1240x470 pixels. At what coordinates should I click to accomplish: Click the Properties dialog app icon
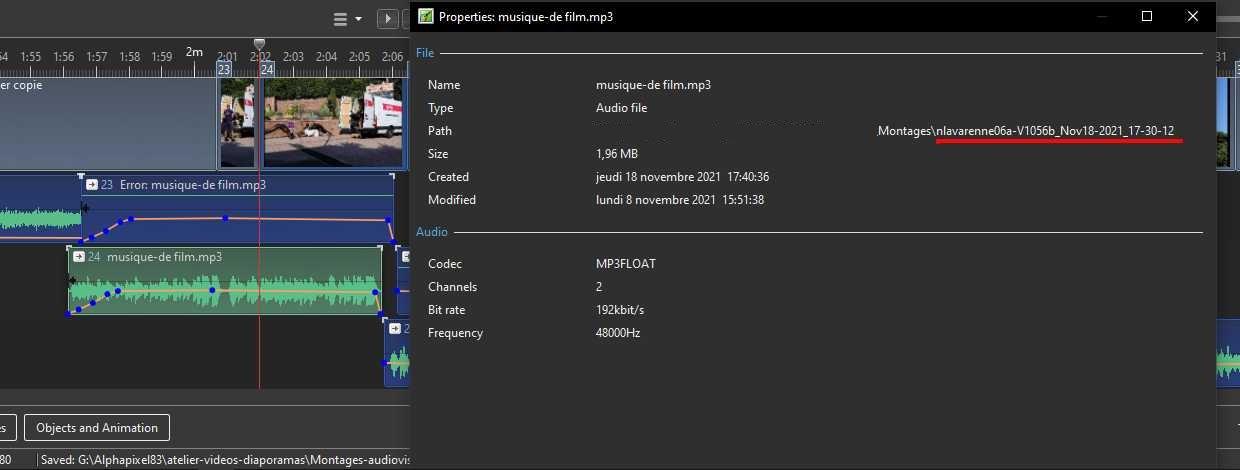coord(426,16)
